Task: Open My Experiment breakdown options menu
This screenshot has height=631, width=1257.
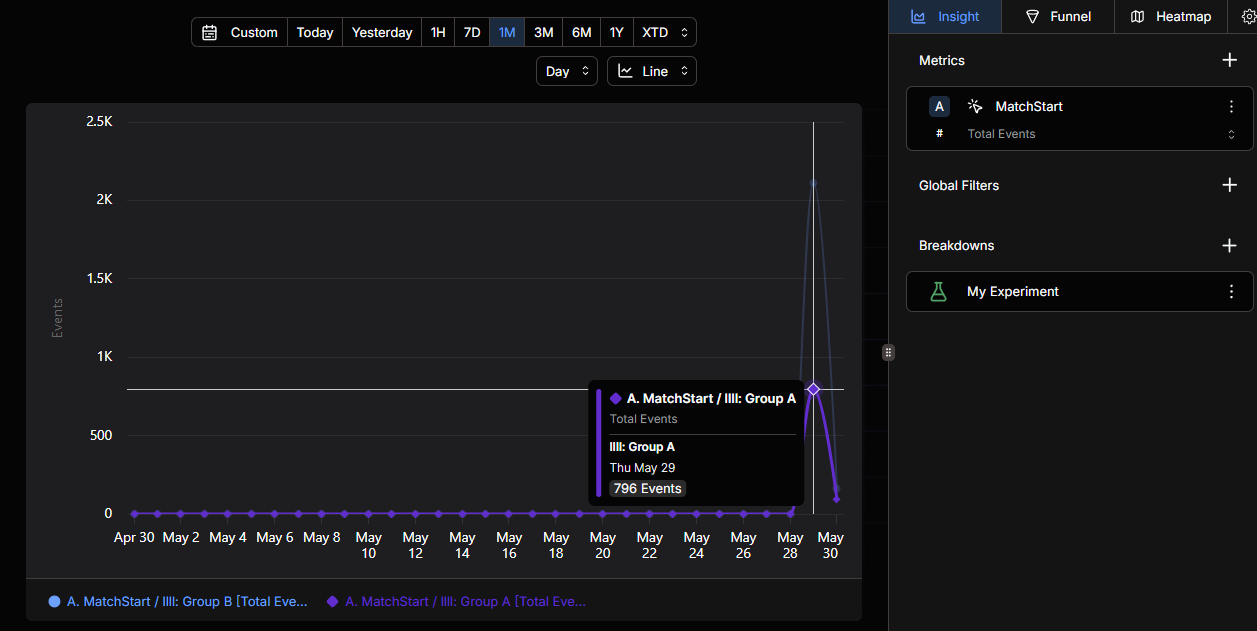Action: tap(1232, 291)
